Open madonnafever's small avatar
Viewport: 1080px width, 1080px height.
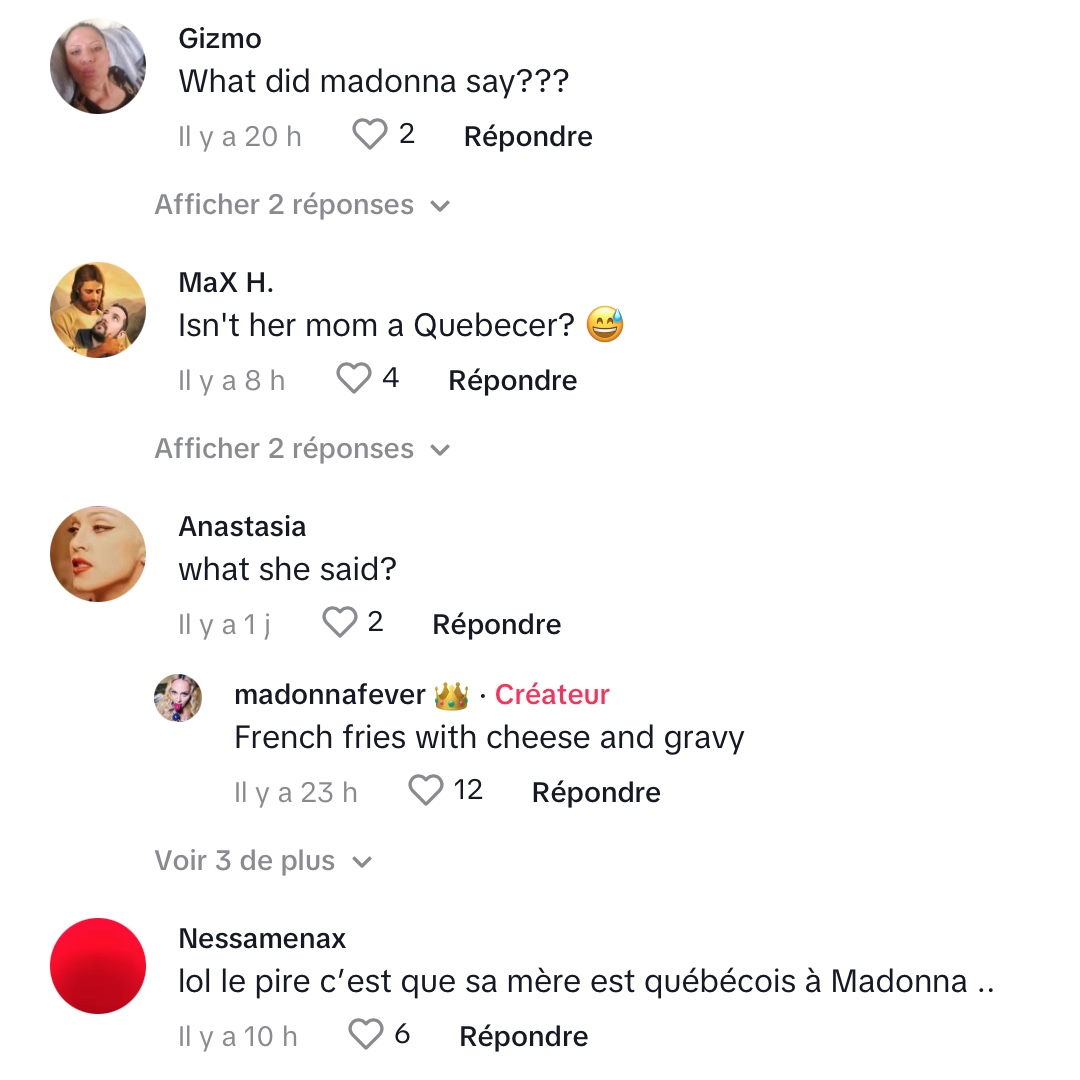coord(178,698)
